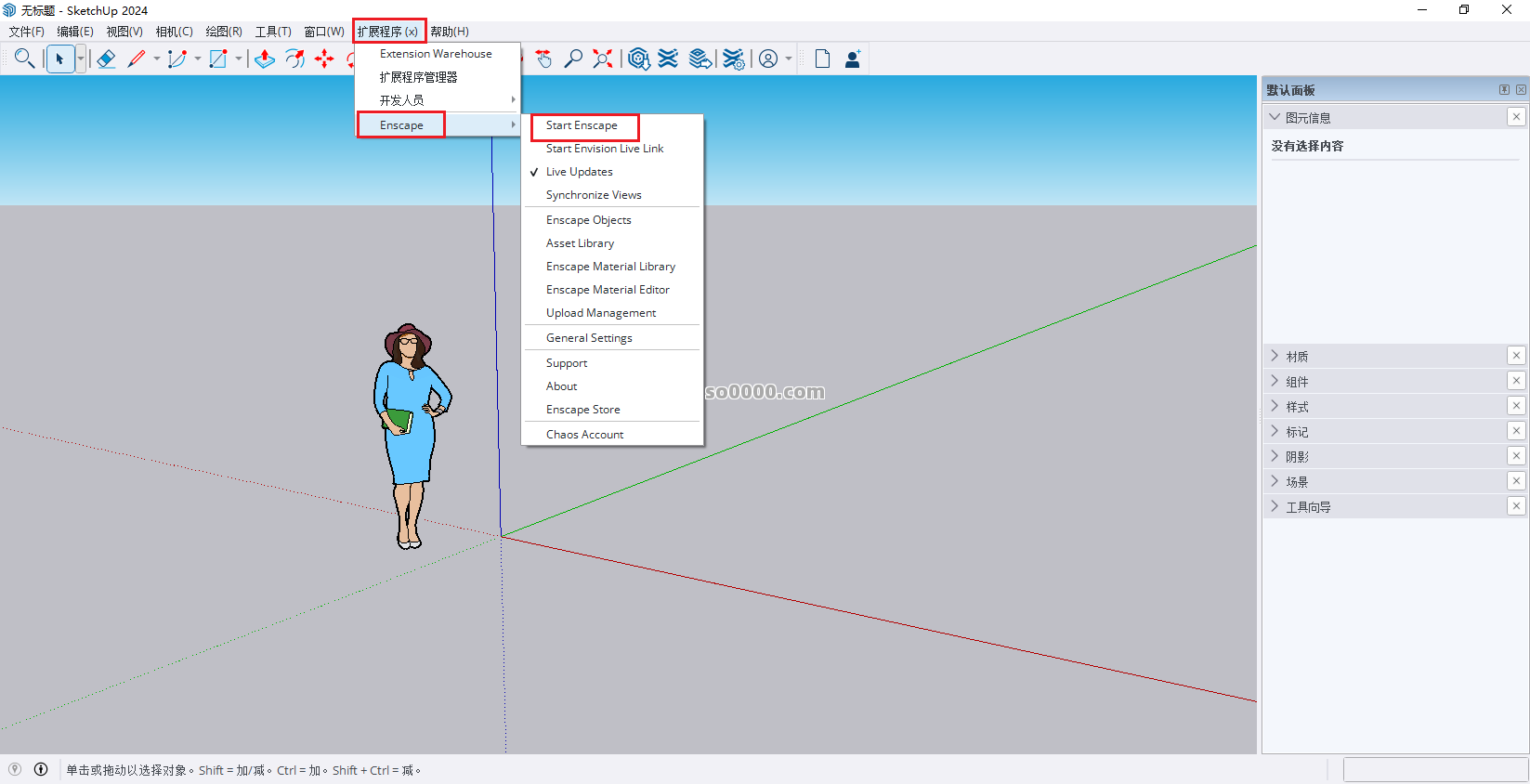The height and width of the screenshot is (784, 1530).
Task: Choose Extension Warehouse from the menu
Action: coord(438,54)
